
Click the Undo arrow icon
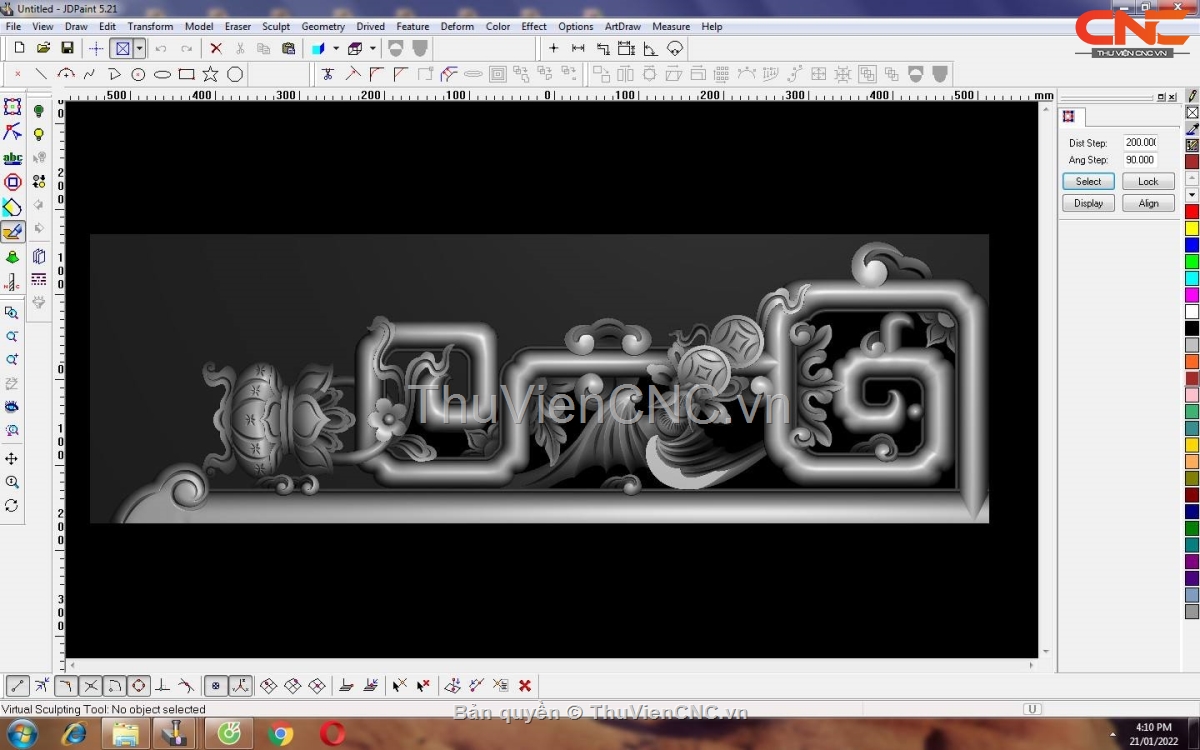click(161, 48)
